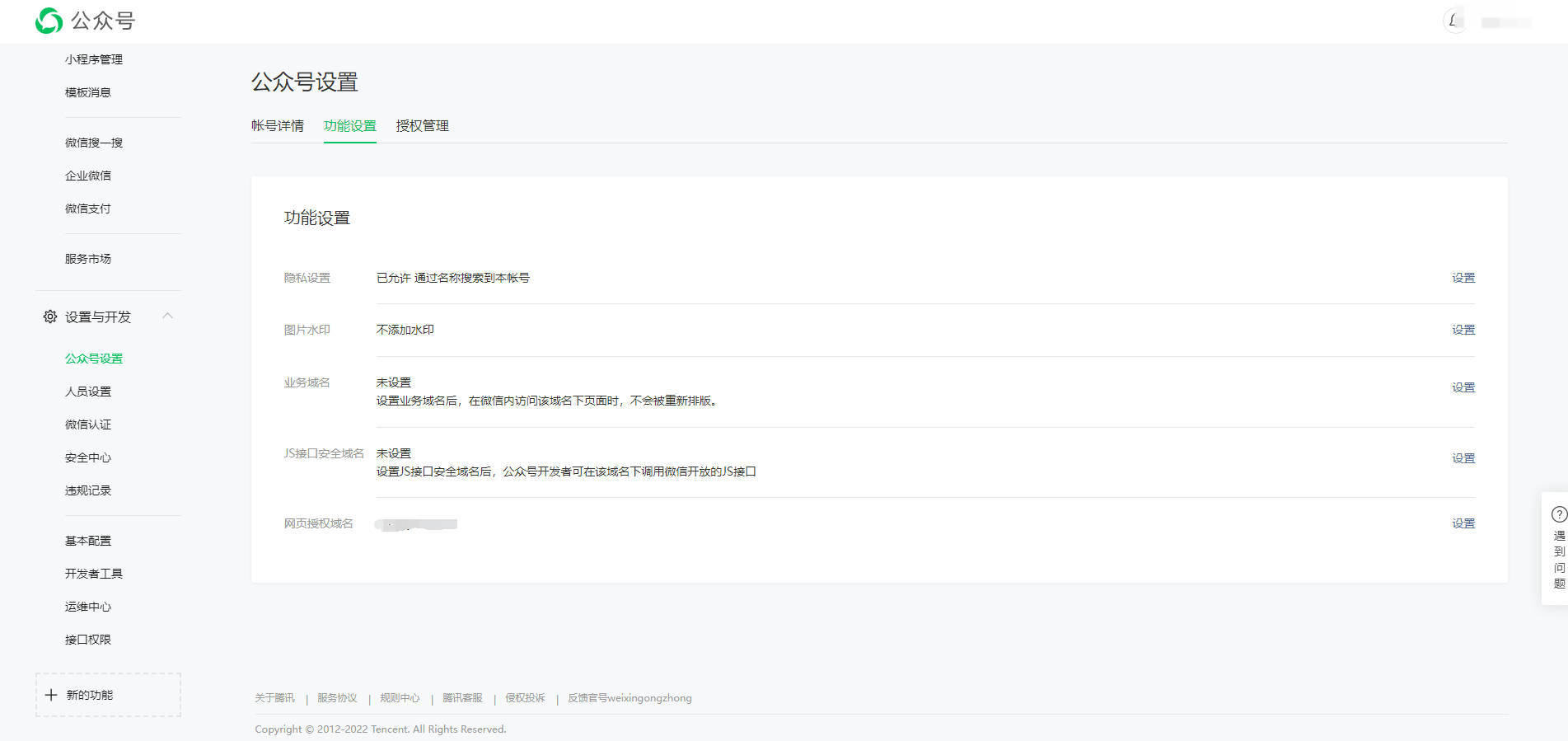
Task: Open the 关于腾讯 footer link
Action: point(274,698)
